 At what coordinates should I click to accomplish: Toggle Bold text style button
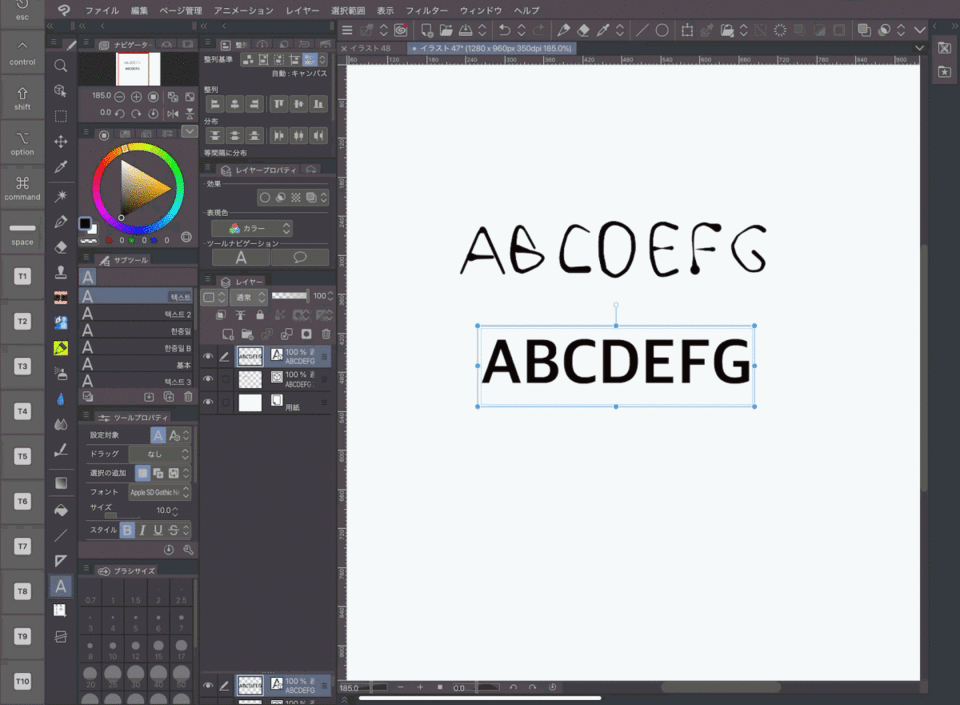pos(127,530)
